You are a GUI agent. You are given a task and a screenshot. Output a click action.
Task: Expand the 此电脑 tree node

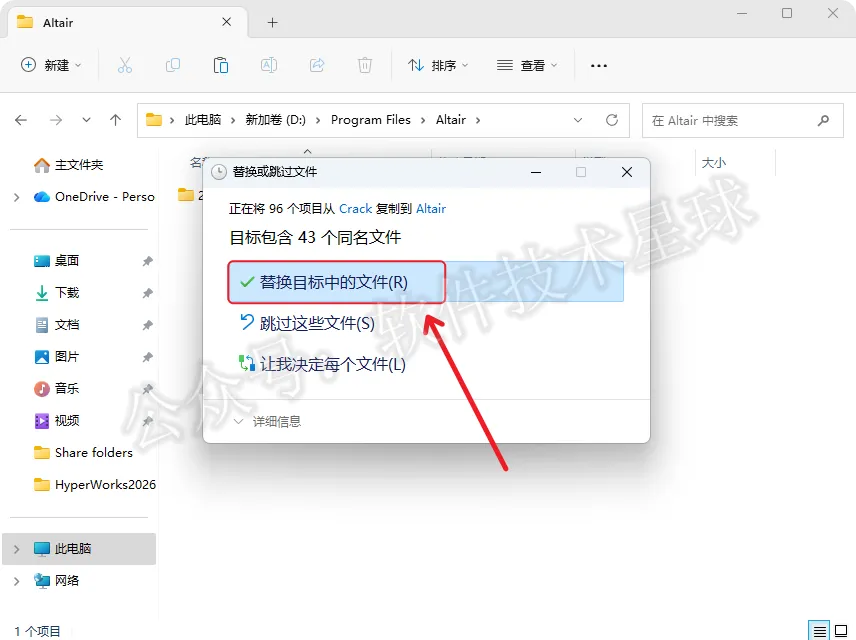coord(16,549)
